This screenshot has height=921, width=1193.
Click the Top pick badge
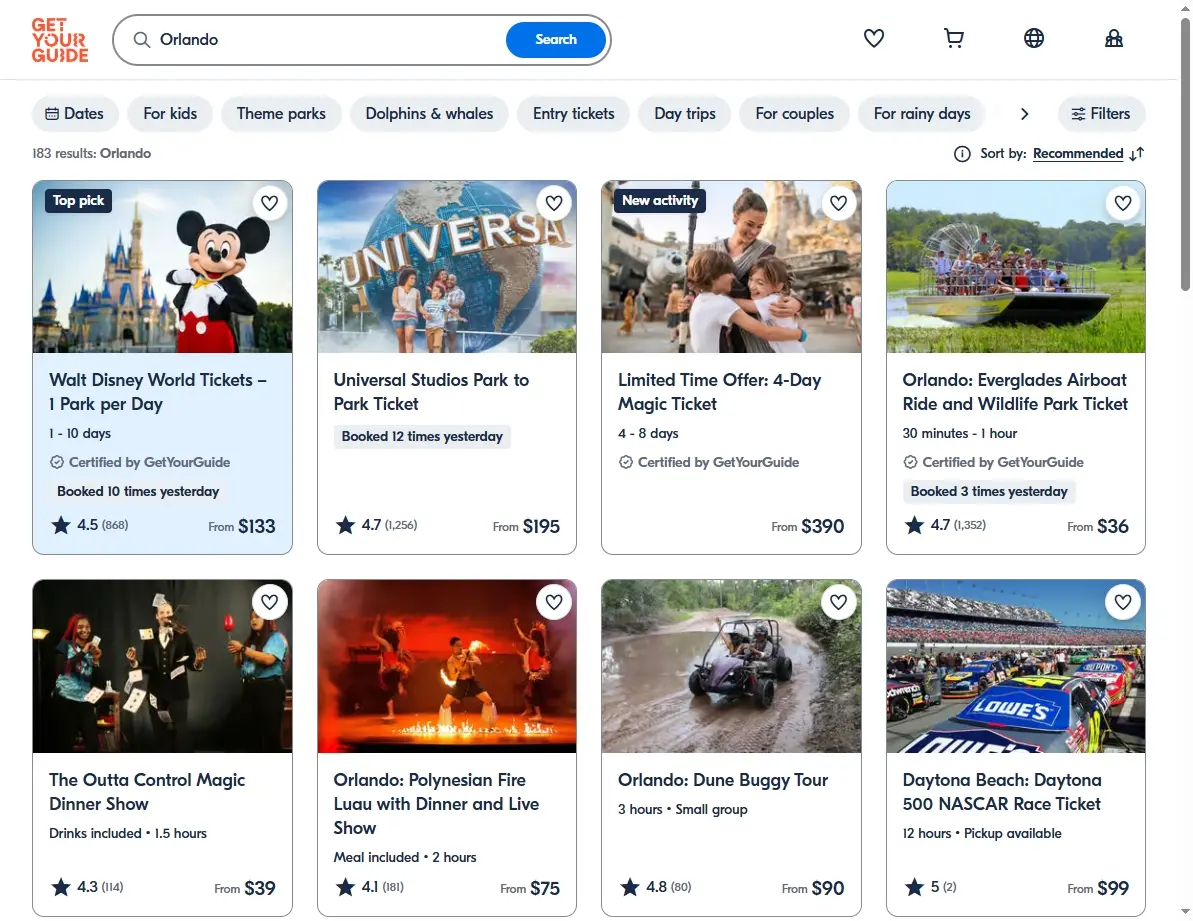click(x=78, y=201)
